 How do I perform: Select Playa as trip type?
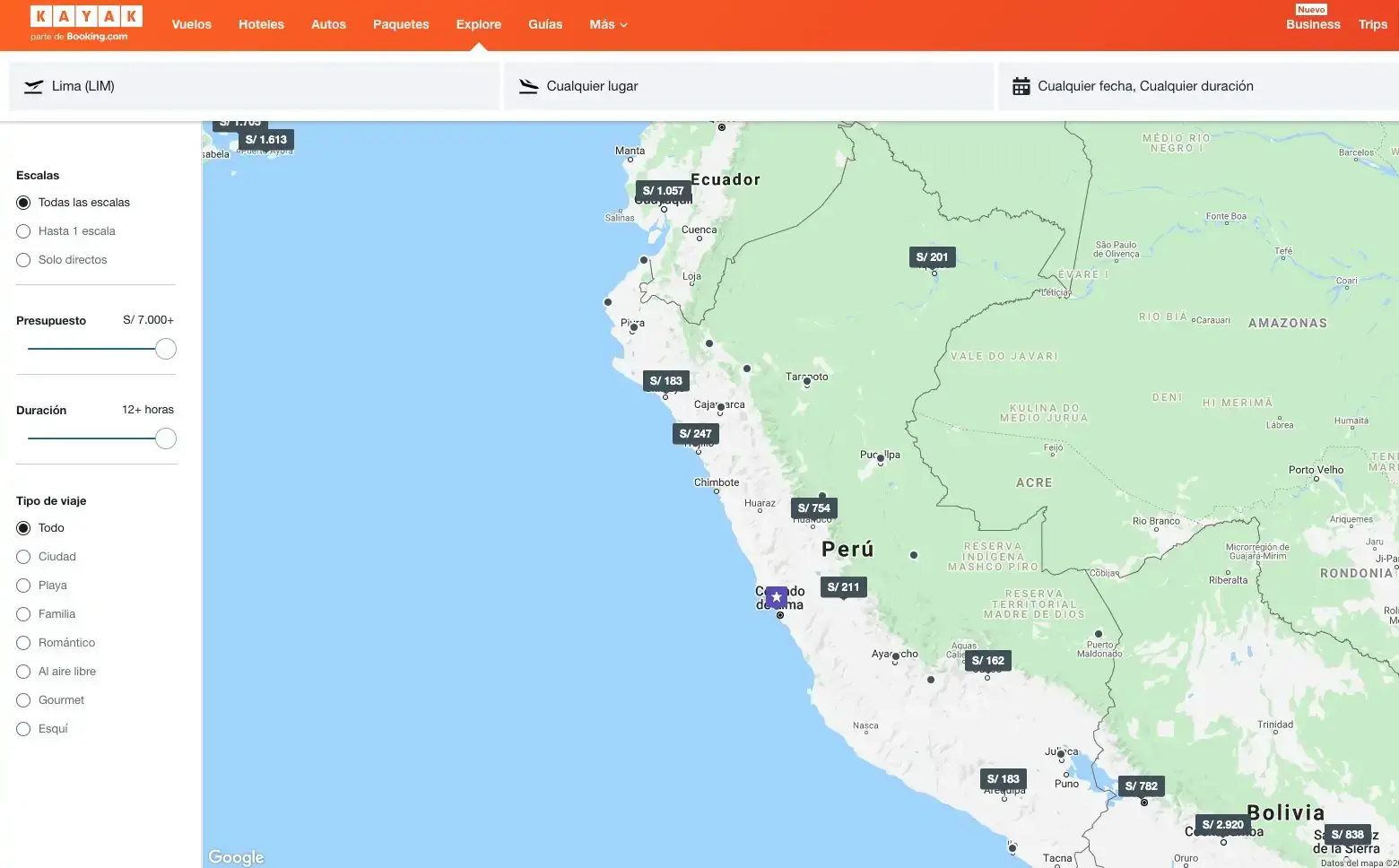click(x=23, y=586)
